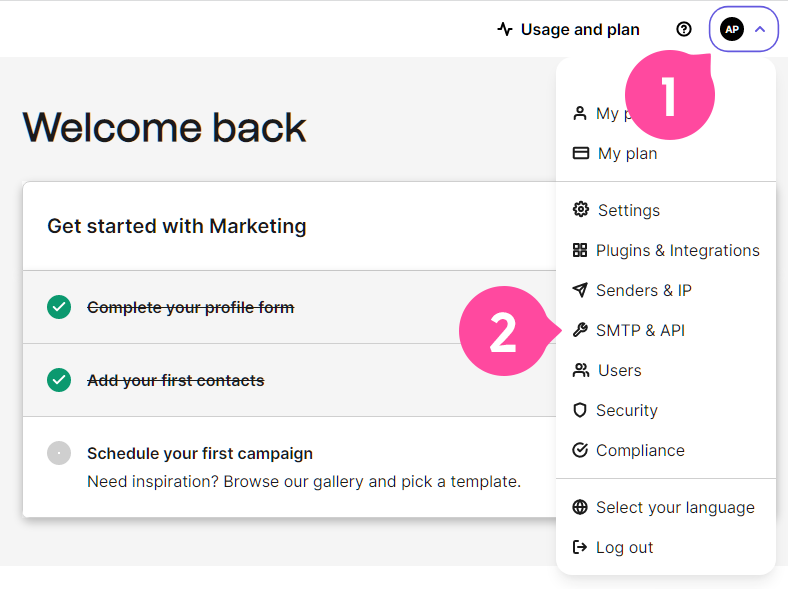Screen dimensions: 788x589
Task: Collapse the account menu chevron
Action: point(760,30)
